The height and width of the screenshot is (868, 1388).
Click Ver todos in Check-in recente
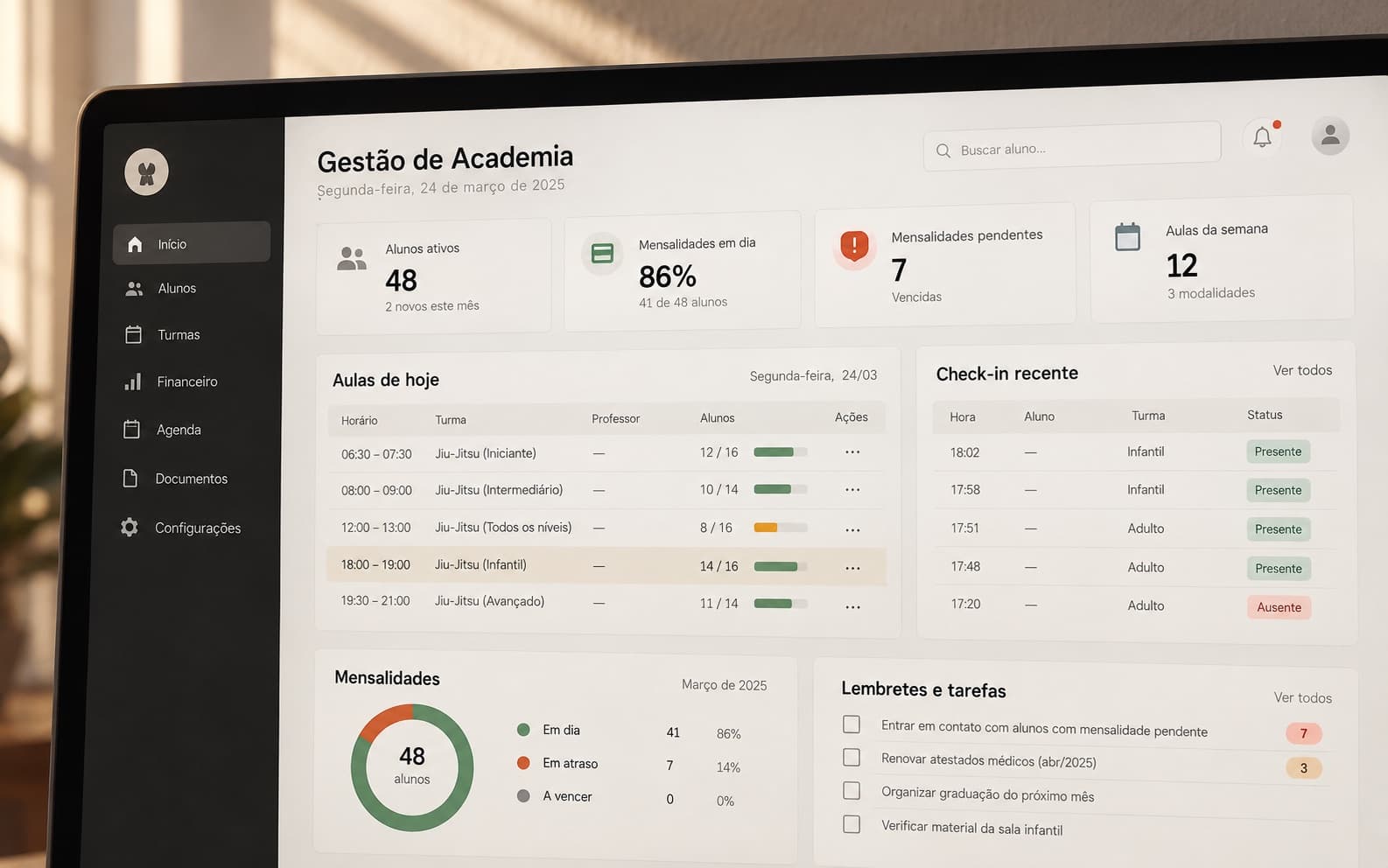pos(1302,370)
